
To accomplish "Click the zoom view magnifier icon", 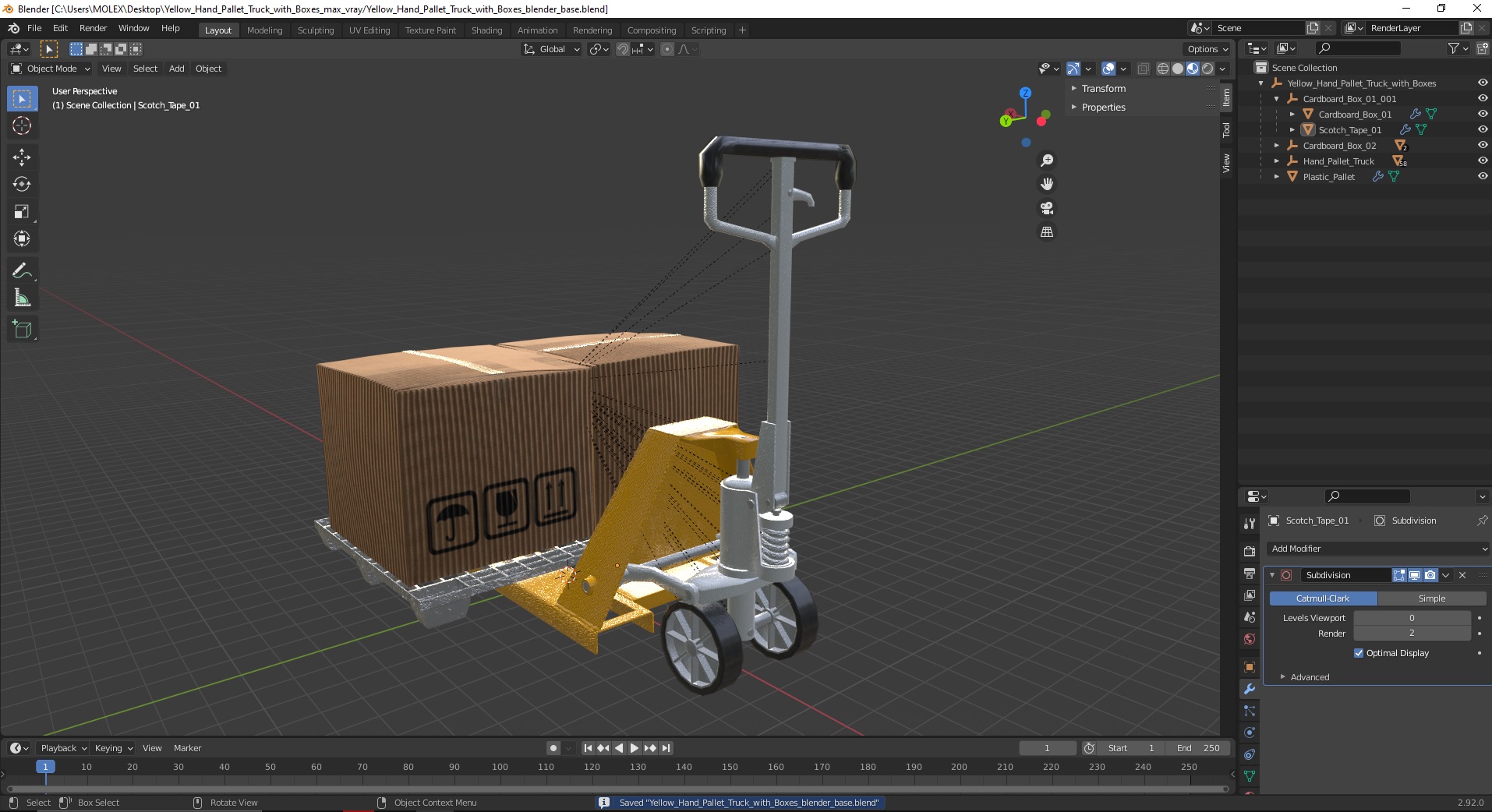I will pos(1047,161).
